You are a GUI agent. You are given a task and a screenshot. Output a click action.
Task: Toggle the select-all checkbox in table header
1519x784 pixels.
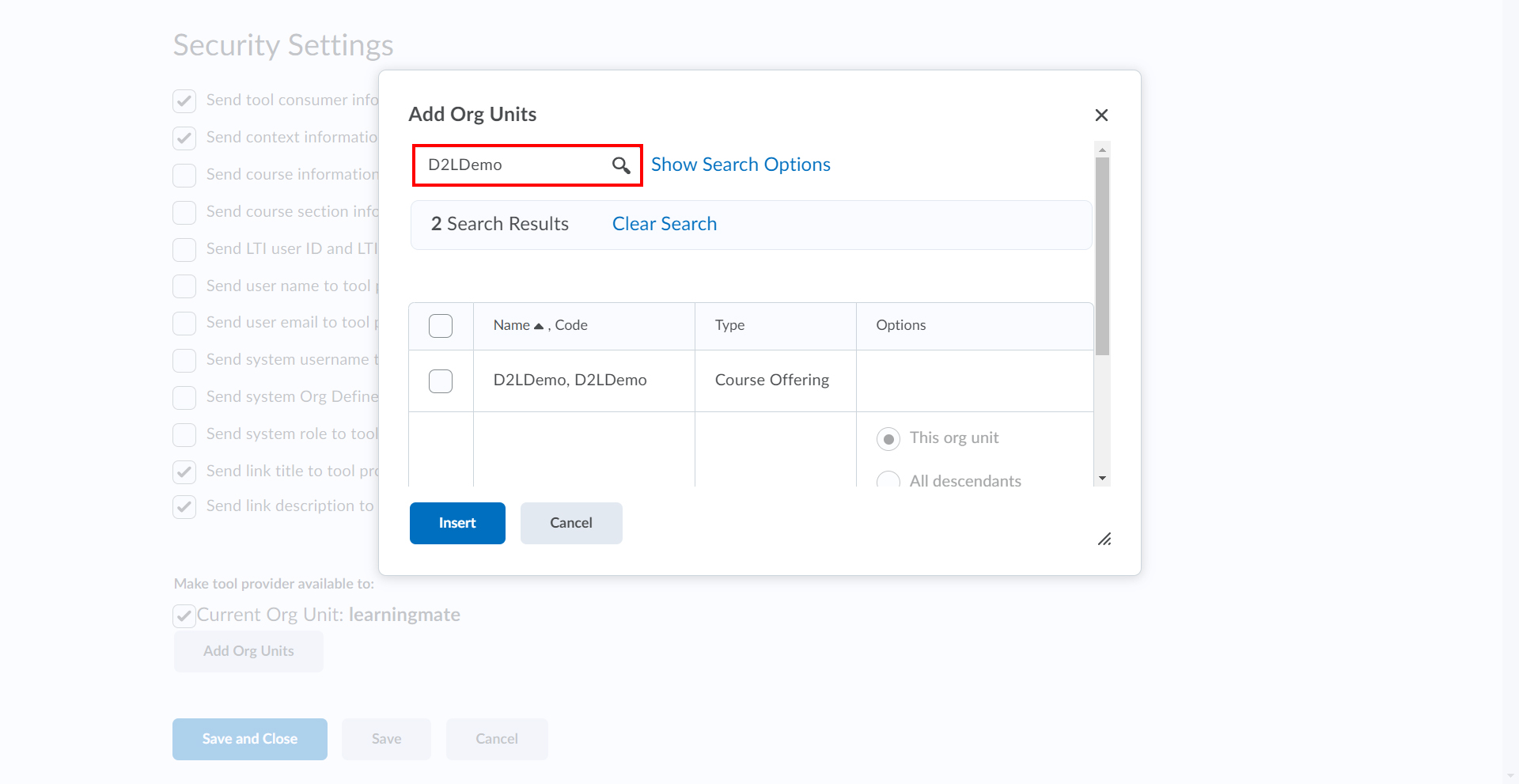coord(441,326)
